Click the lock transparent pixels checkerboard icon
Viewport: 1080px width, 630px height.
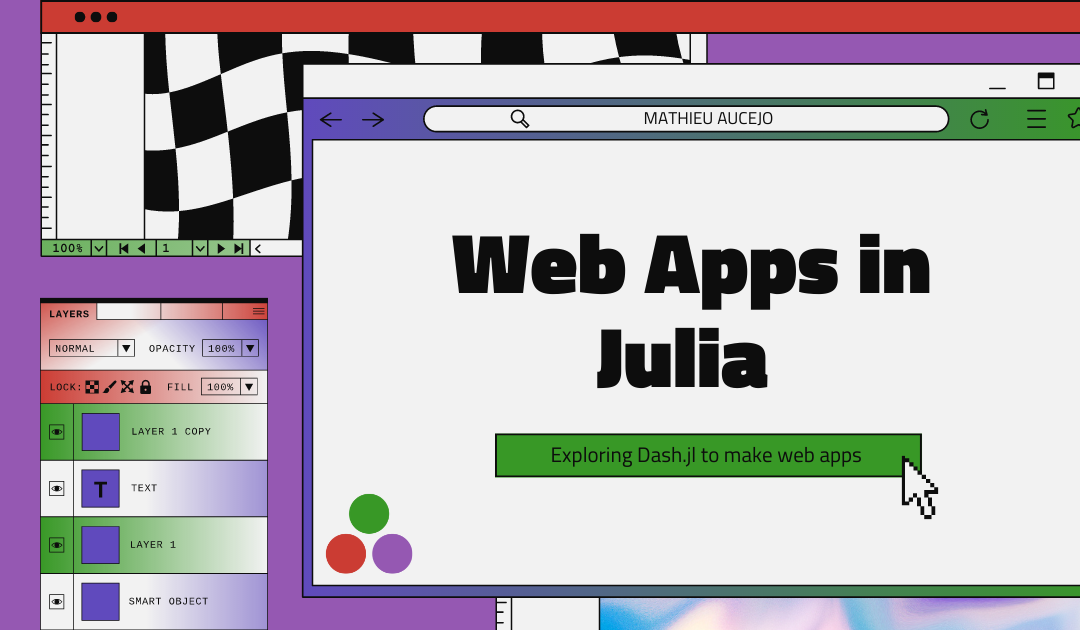(x=92, y=387)
